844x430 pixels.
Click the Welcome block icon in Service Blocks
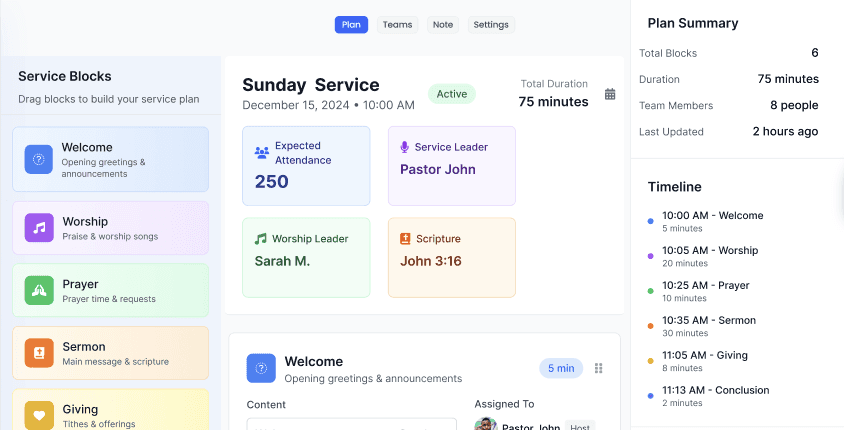(39, 159)
